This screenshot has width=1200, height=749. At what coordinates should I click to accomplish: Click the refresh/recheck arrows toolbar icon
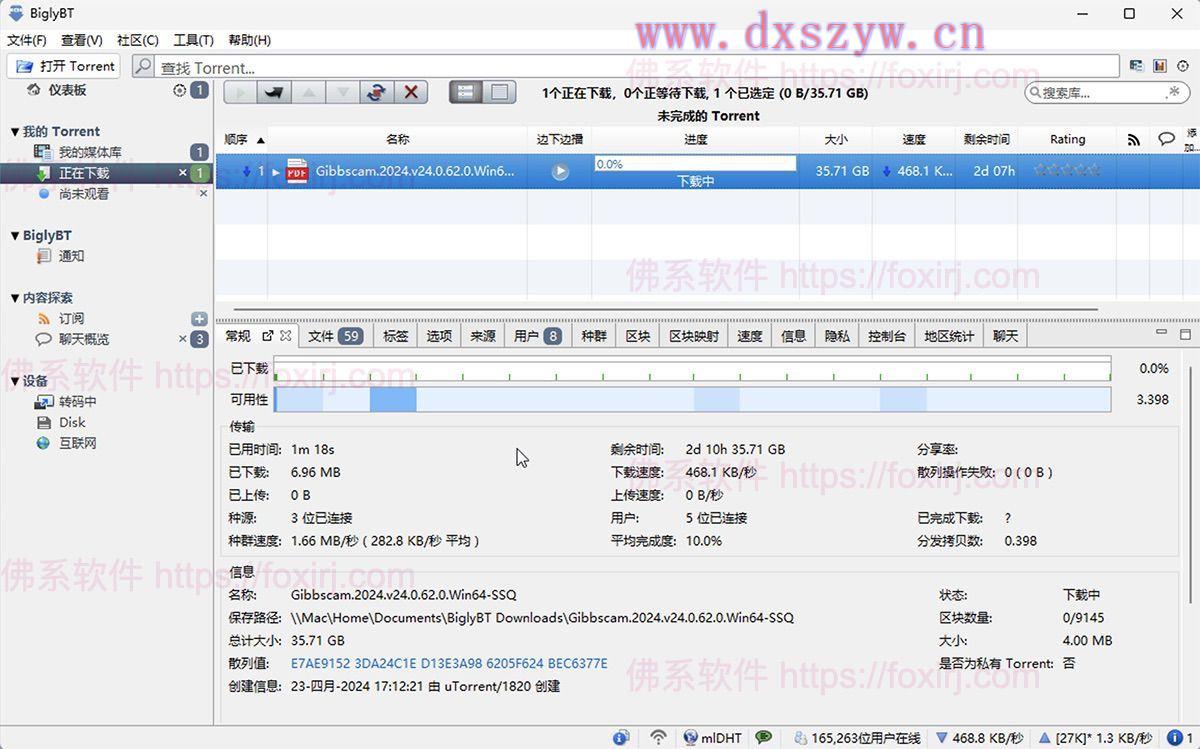376,92
